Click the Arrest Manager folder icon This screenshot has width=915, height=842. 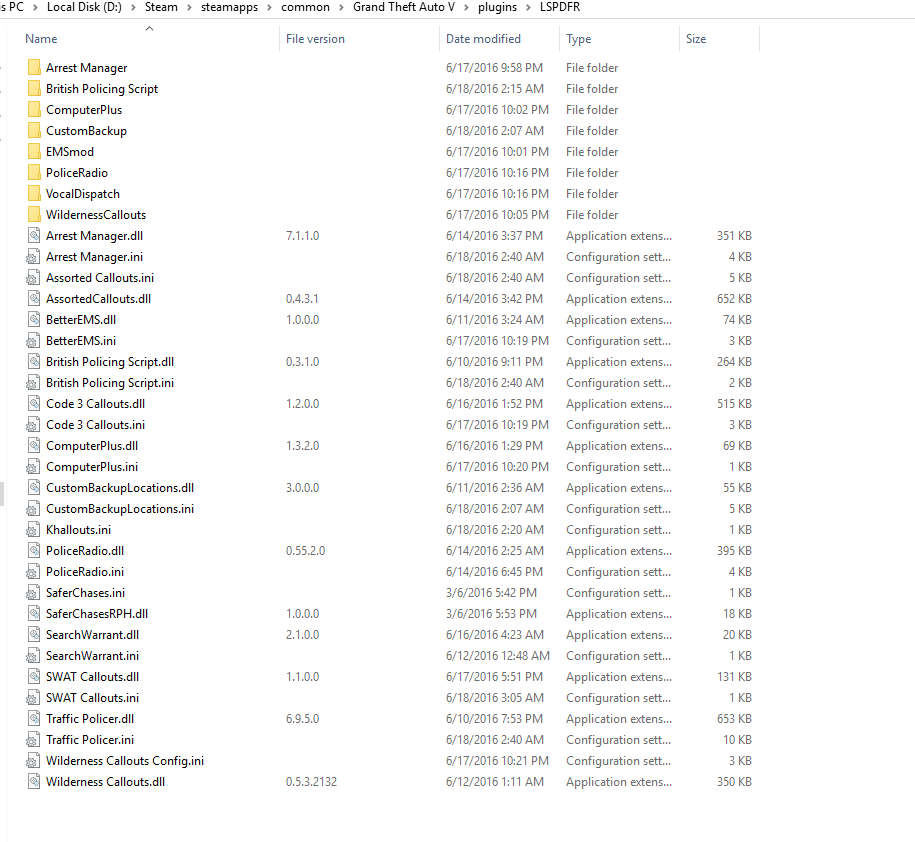click(x=34, y=68)
